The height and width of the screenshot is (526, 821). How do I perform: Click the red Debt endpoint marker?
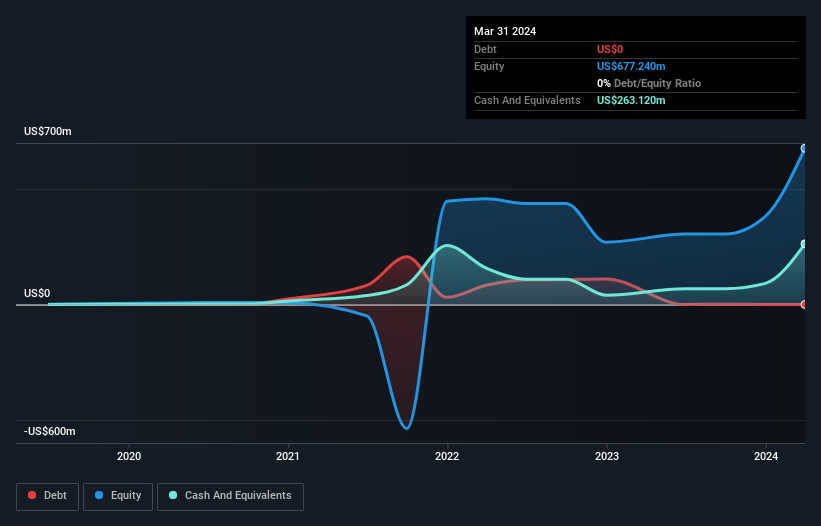pos(804,305)
